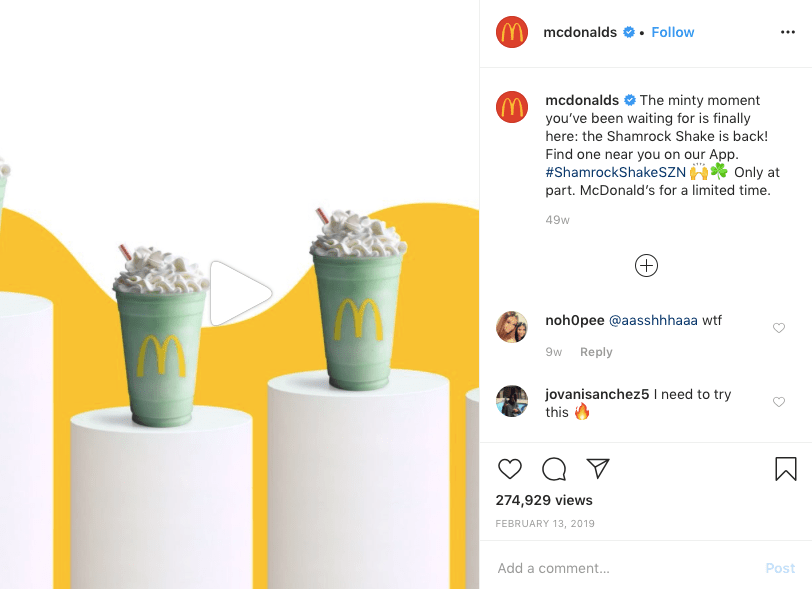This screenshot has width=812, height=589.
Task: Play the Shamrock Shake video
Action: click(241, 293)
